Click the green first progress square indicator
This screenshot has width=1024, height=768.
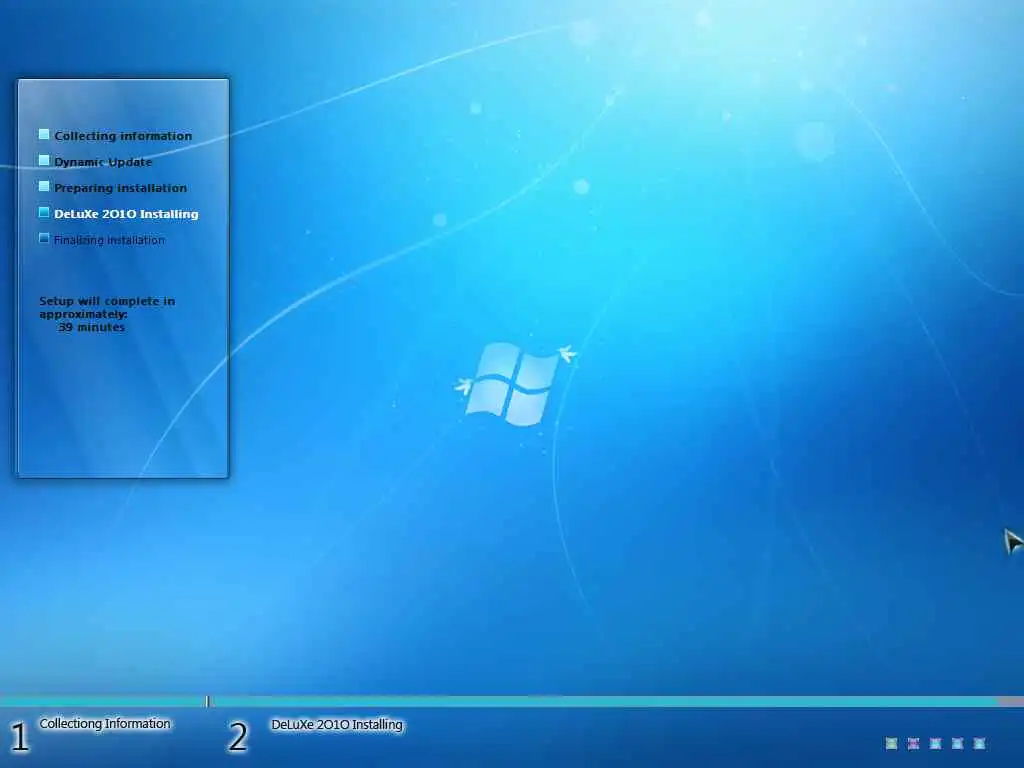[891, 743]
